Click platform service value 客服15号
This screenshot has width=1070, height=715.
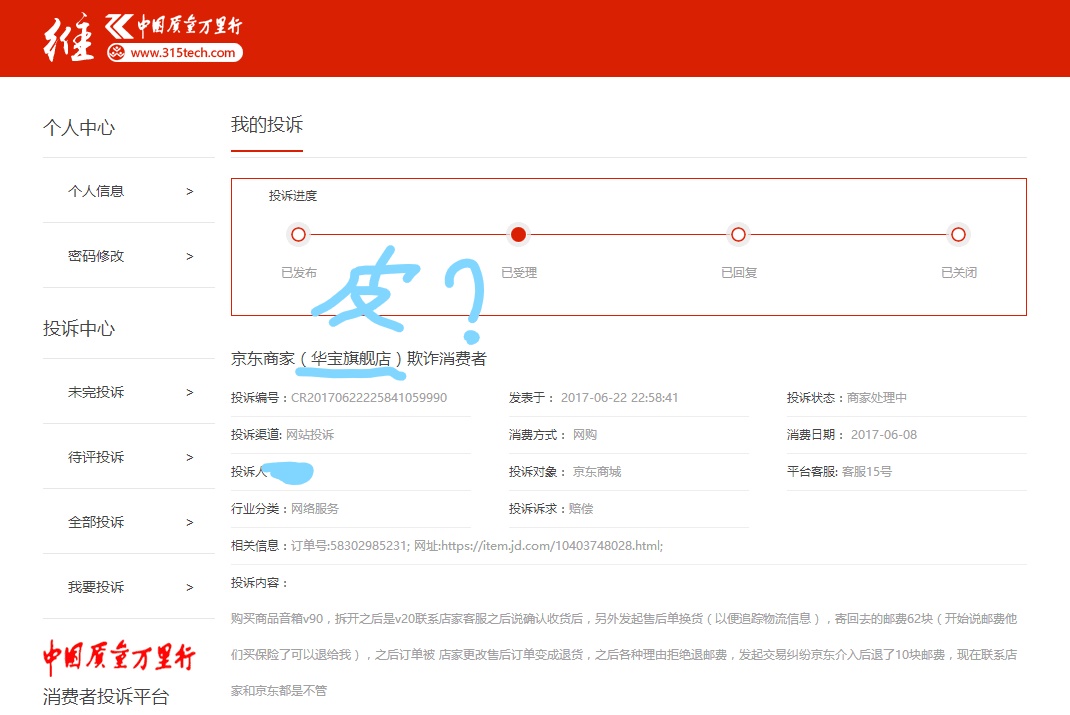coord(867,471)
